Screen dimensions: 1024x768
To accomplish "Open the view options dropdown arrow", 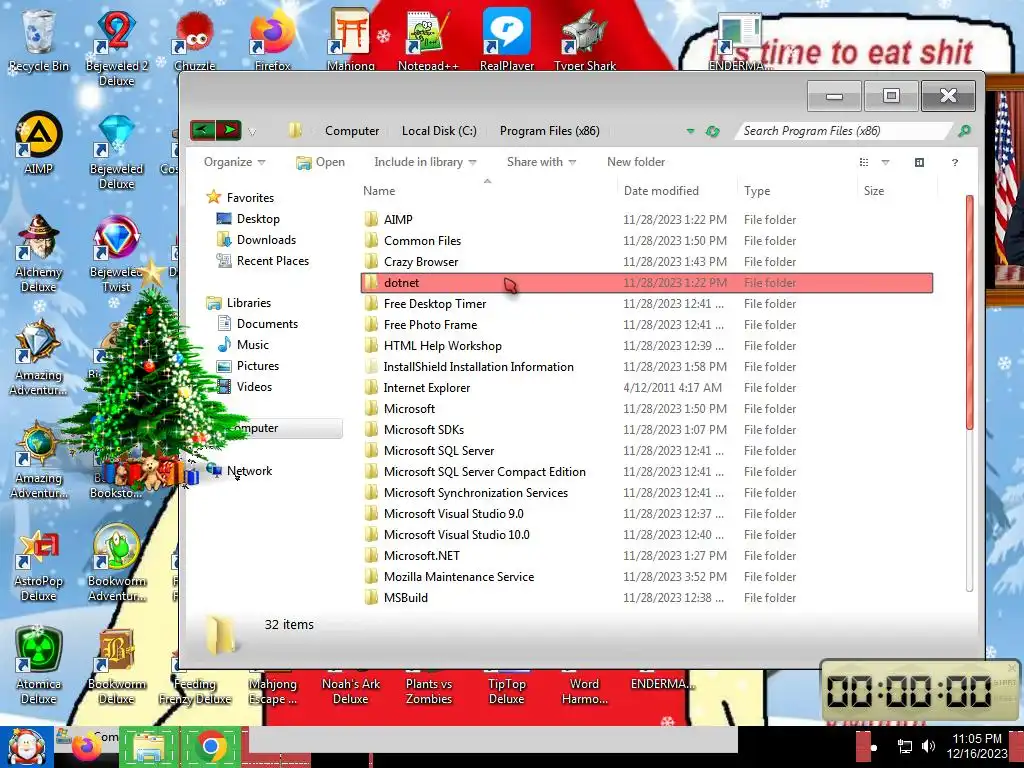I will 886,162.
